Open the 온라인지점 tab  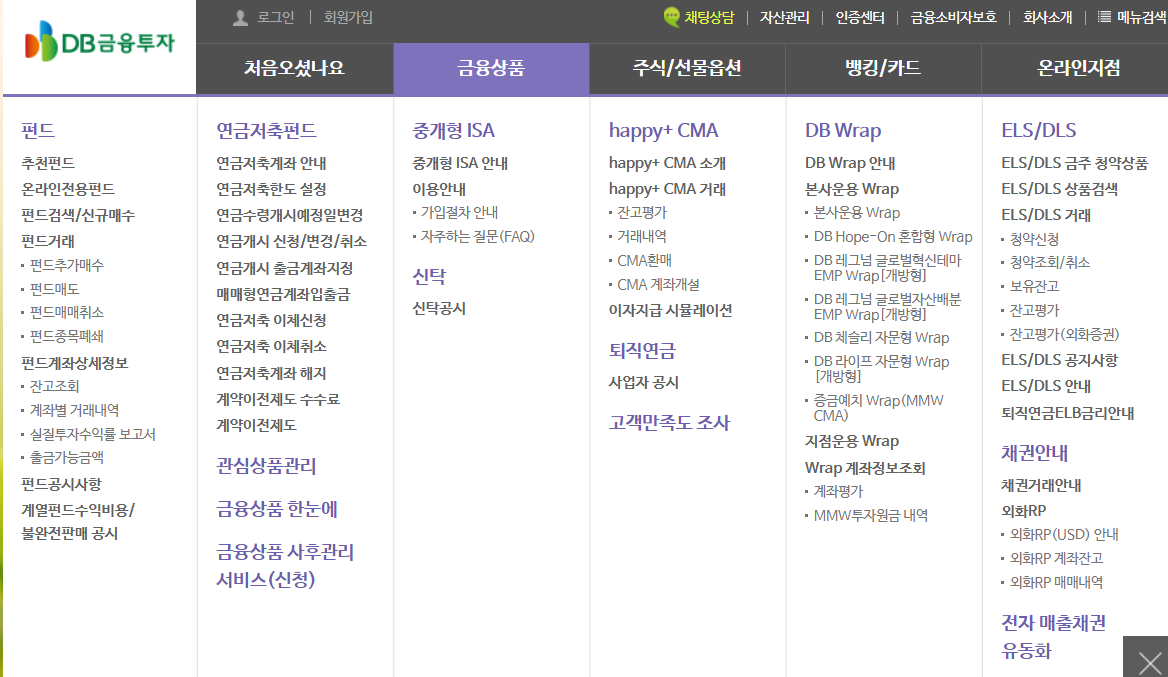pos(1076,69)
